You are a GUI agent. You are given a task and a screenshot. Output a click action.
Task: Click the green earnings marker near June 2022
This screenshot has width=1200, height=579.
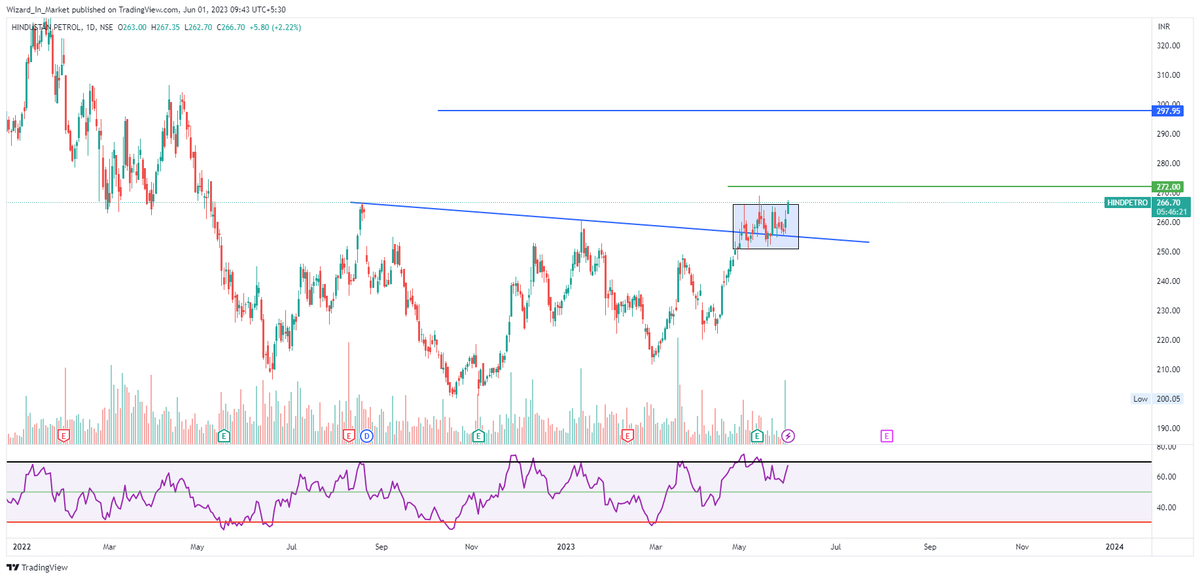click(x=224, y=436)
